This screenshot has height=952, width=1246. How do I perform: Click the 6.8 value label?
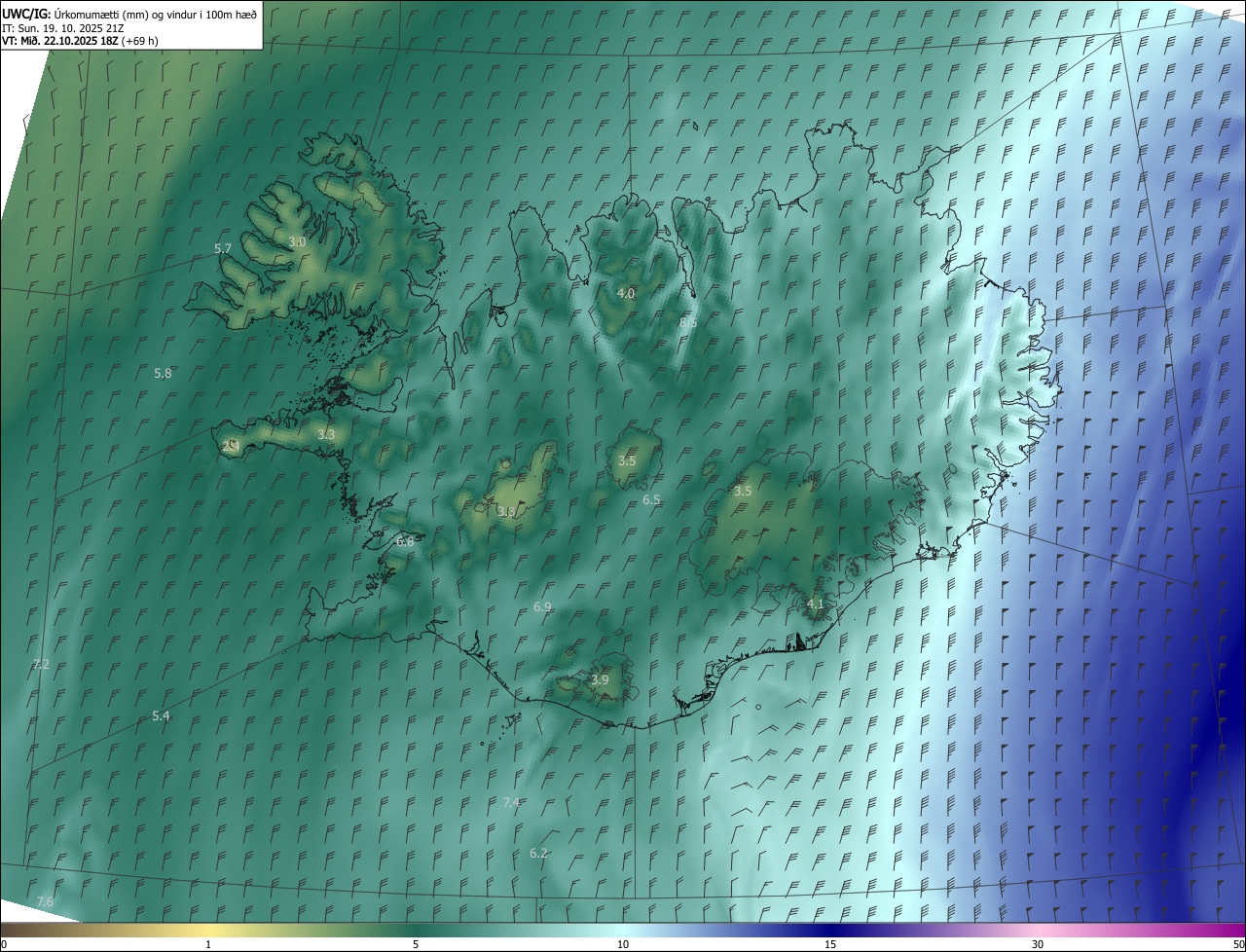pyautogui.click(x=405, y=541)
